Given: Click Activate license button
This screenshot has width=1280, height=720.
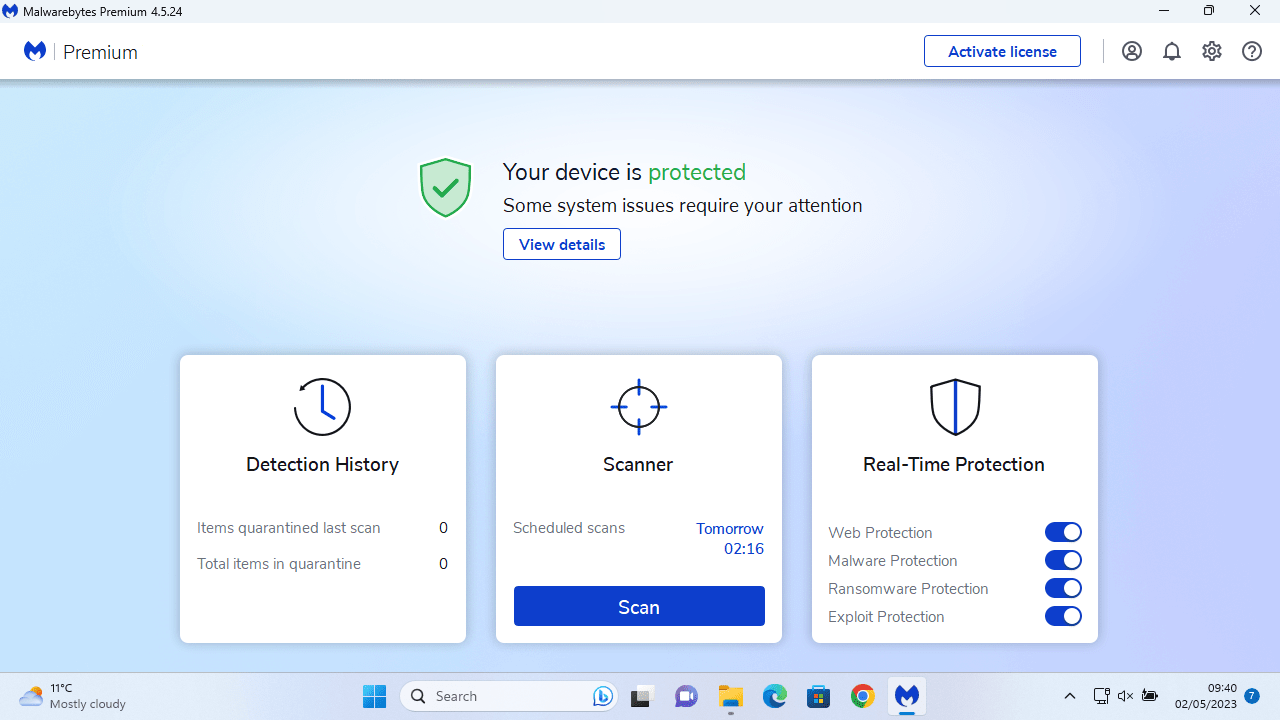Looking at the screenshot, I should point(1002,51).
